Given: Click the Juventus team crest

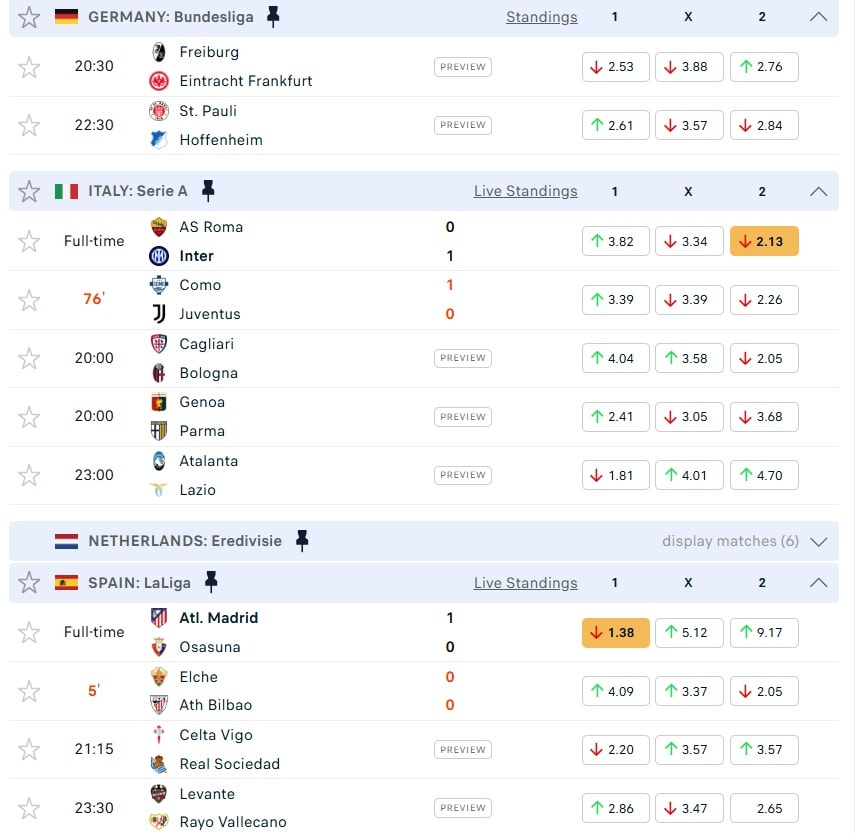Looking at the screenshot, I should pos(159,314).
